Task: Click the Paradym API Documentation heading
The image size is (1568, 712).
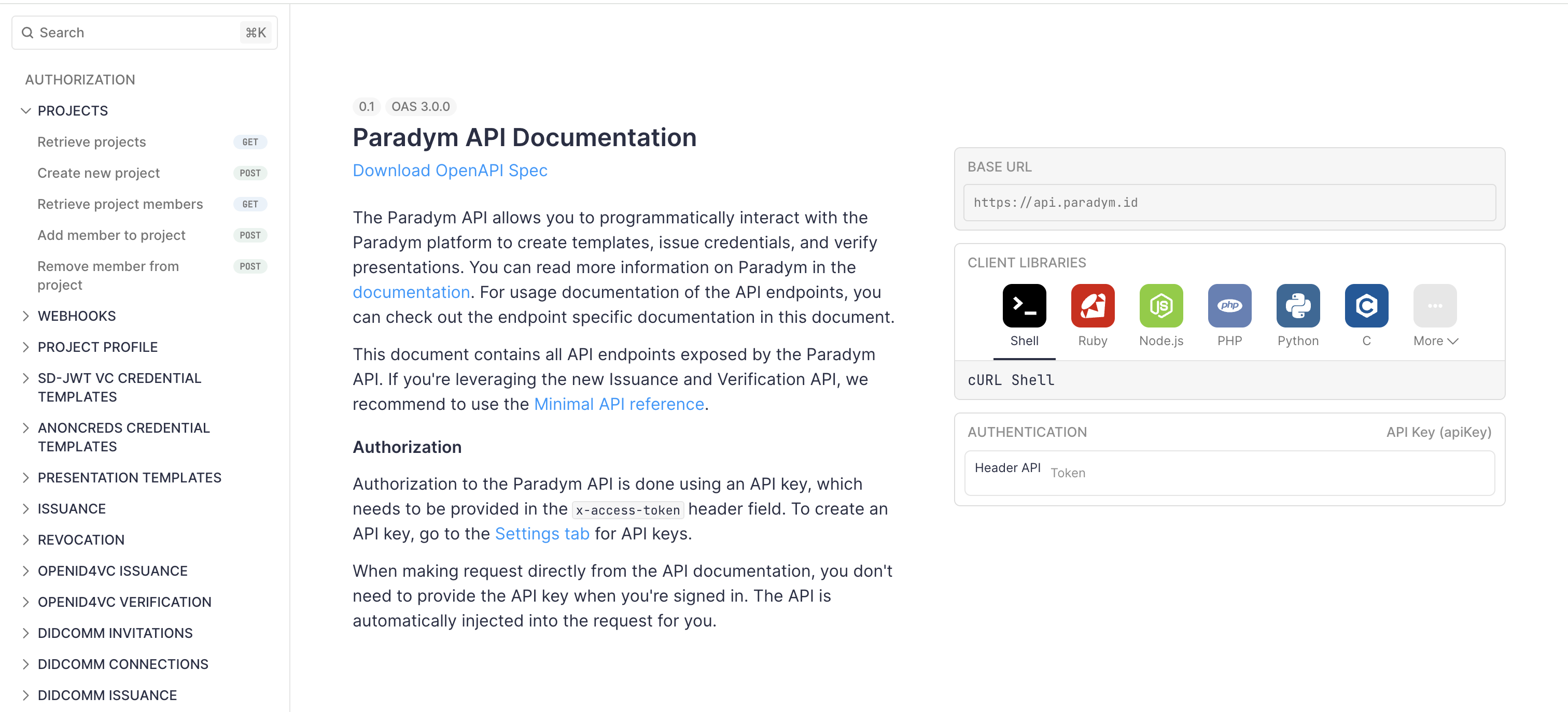Action: tap(525, 137)
